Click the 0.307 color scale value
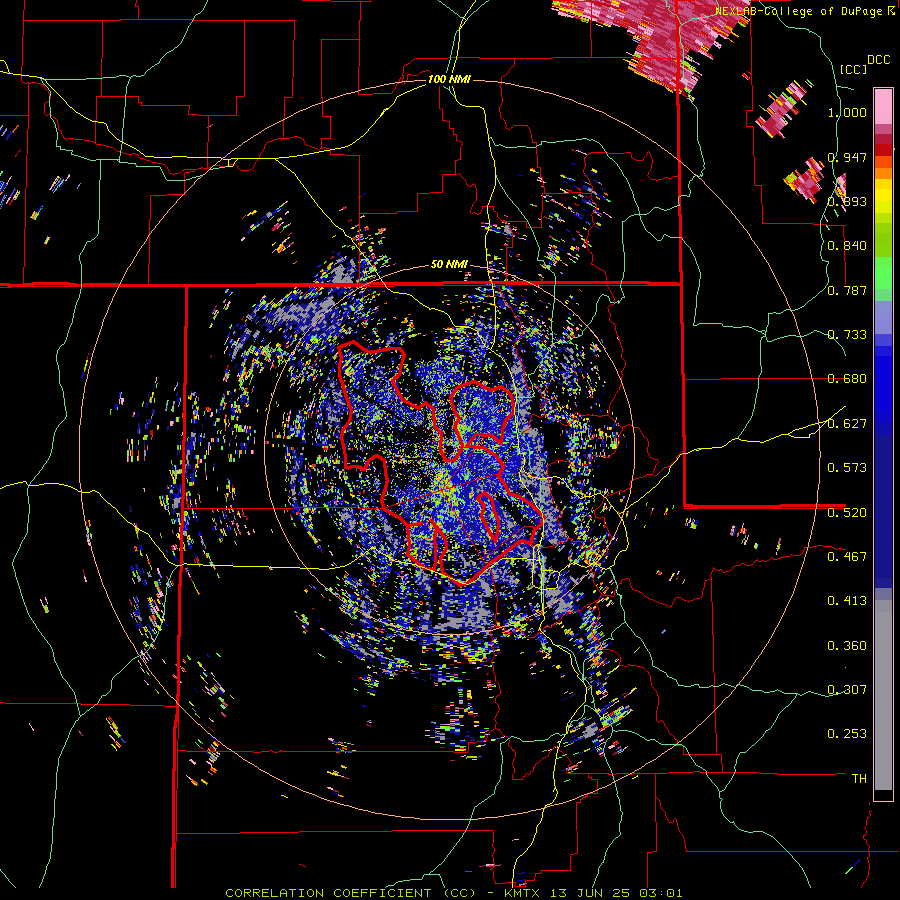 (847, 690)
